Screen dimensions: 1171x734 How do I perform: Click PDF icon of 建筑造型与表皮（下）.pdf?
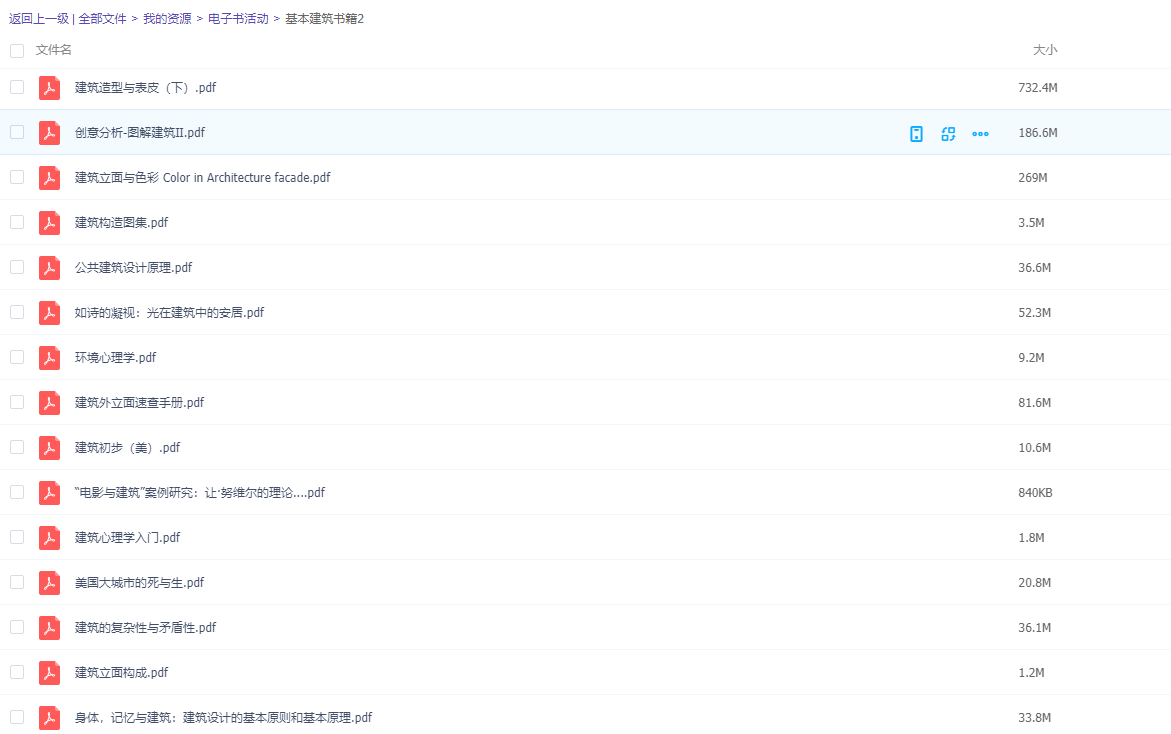click(49, 87)
